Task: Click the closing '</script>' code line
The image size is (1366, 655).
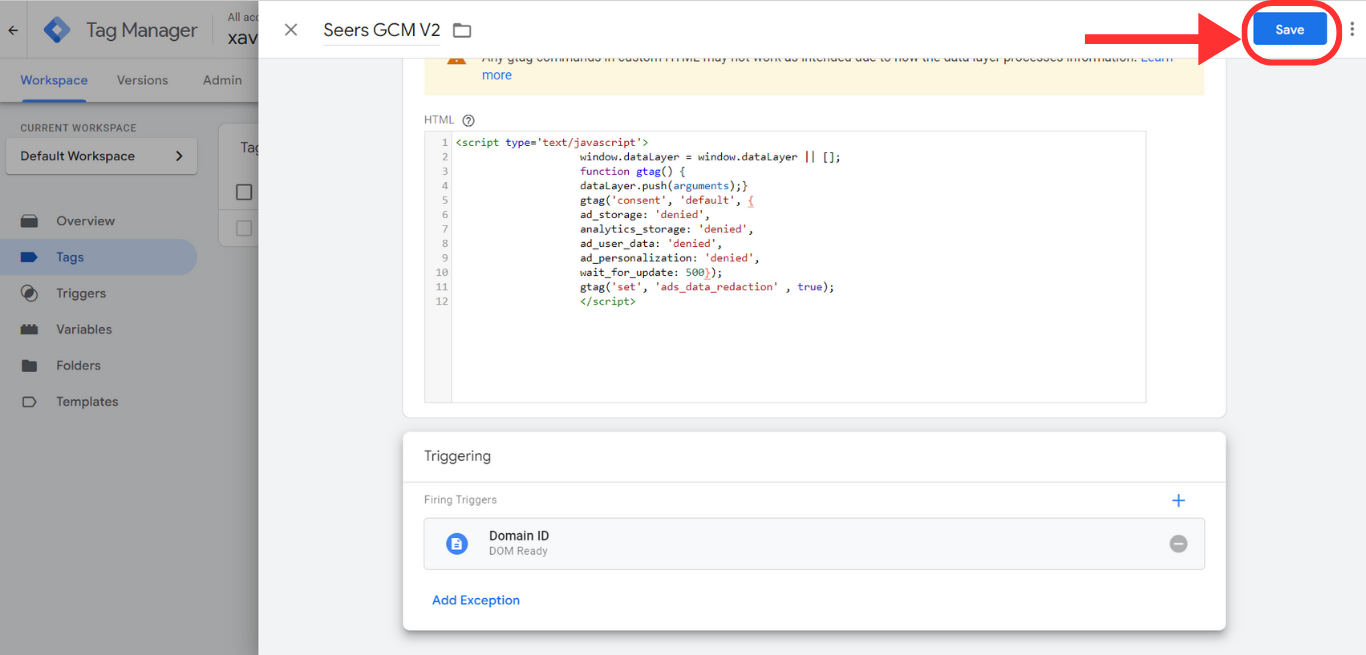Action: 608,301
